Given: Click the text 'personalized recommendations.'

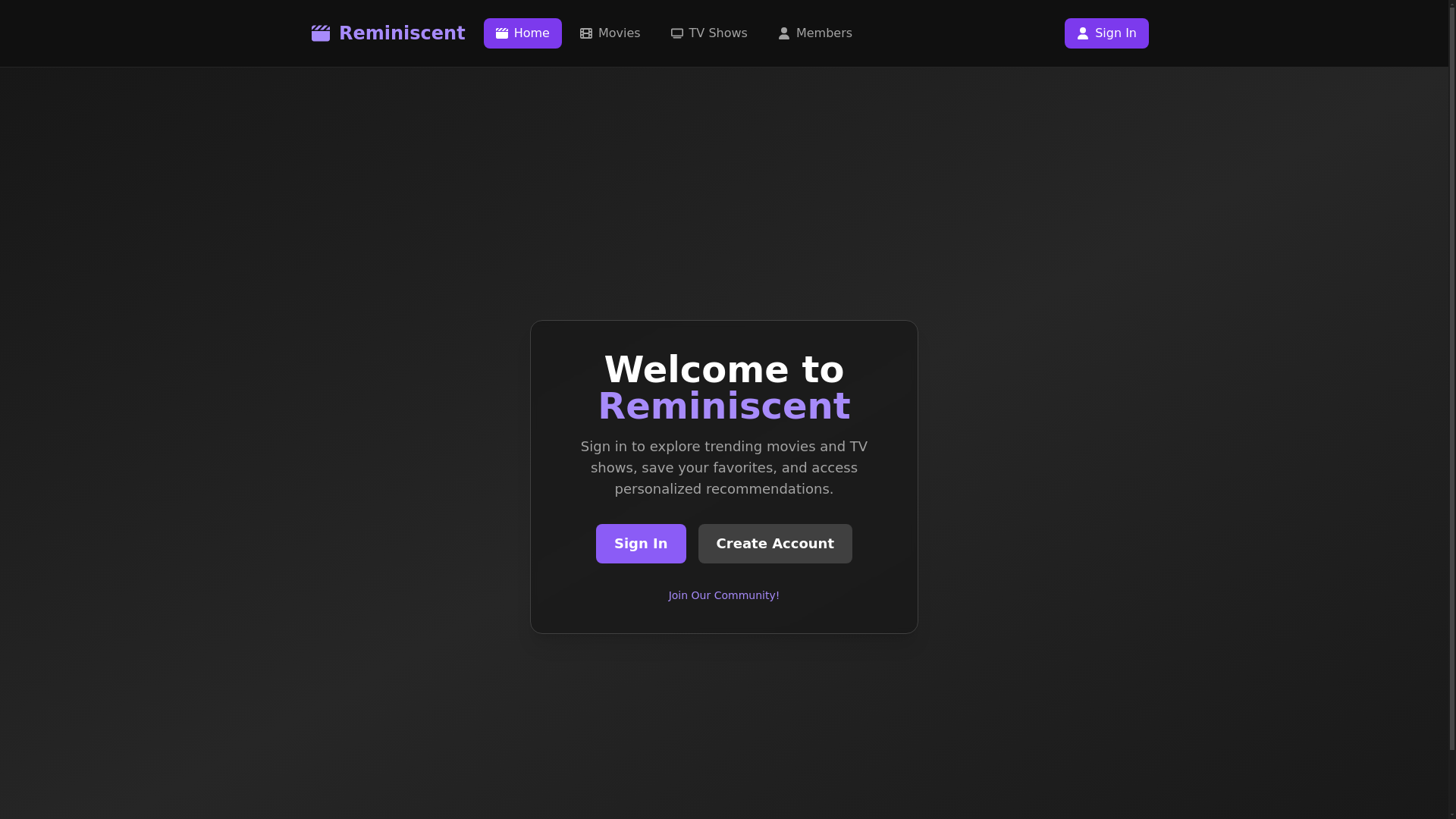Looking at the screenshot, I should [x=724, y=489].
